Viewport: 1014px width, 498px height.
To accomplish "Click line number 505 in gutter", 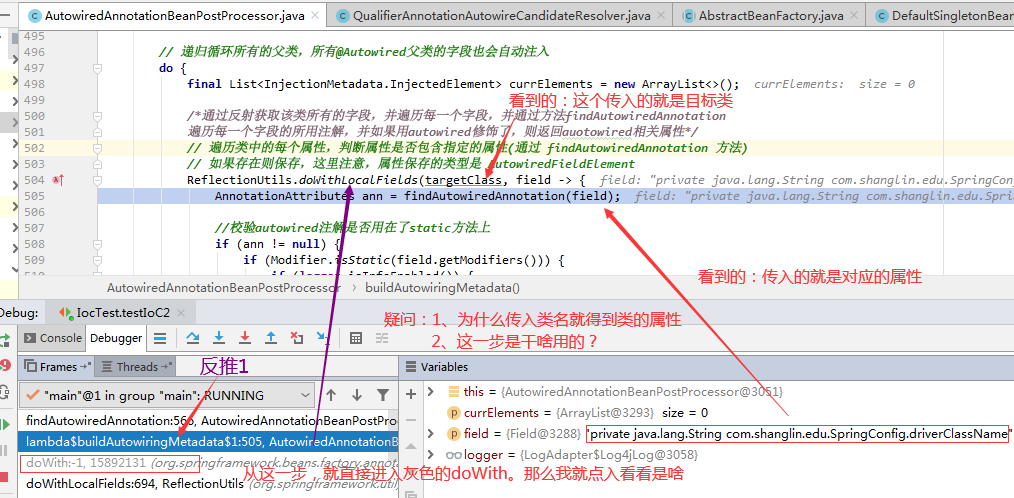I will click(34, 196).
